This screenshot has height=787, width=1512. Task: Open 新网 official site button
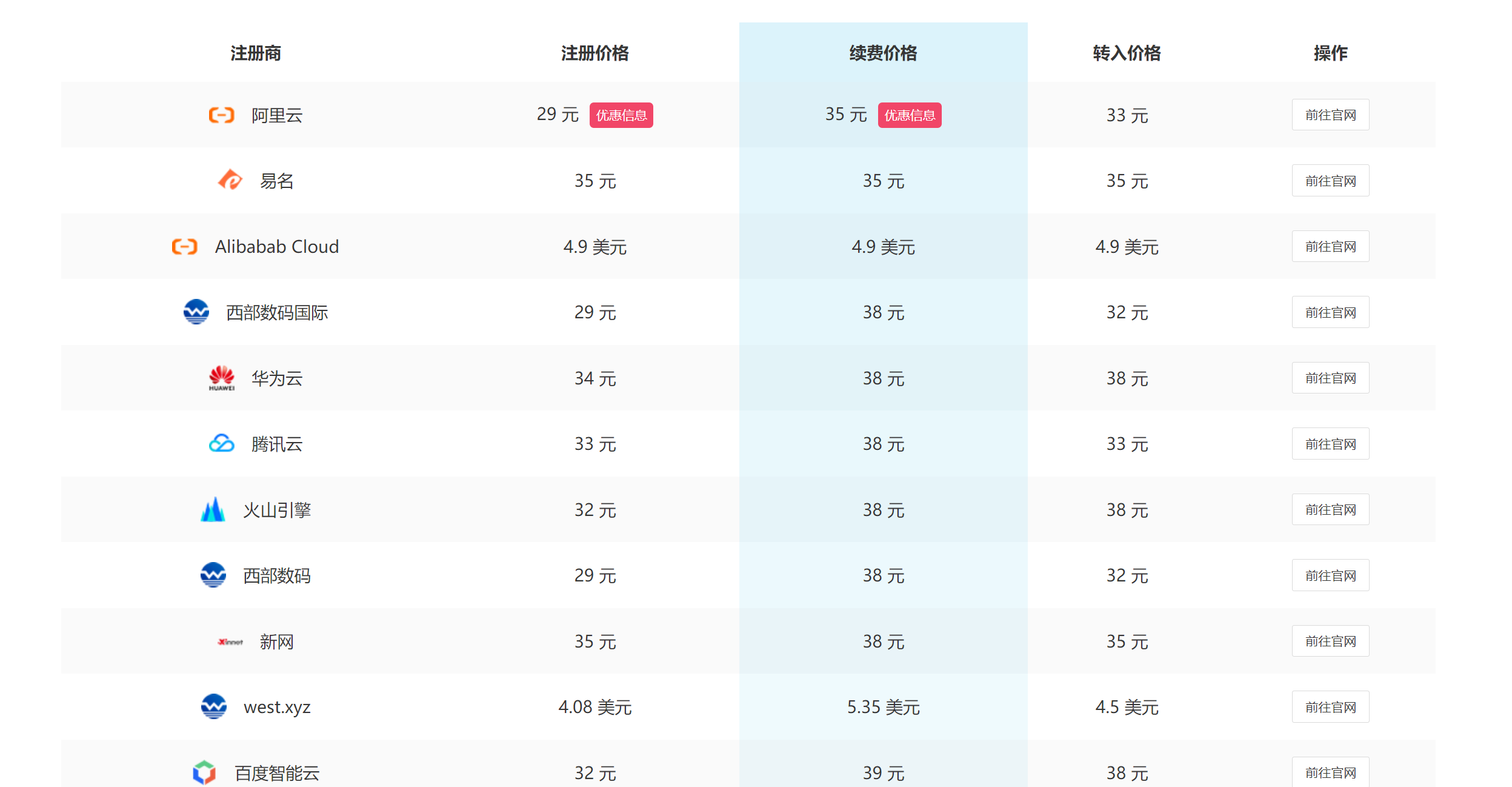pos(1330,641)
